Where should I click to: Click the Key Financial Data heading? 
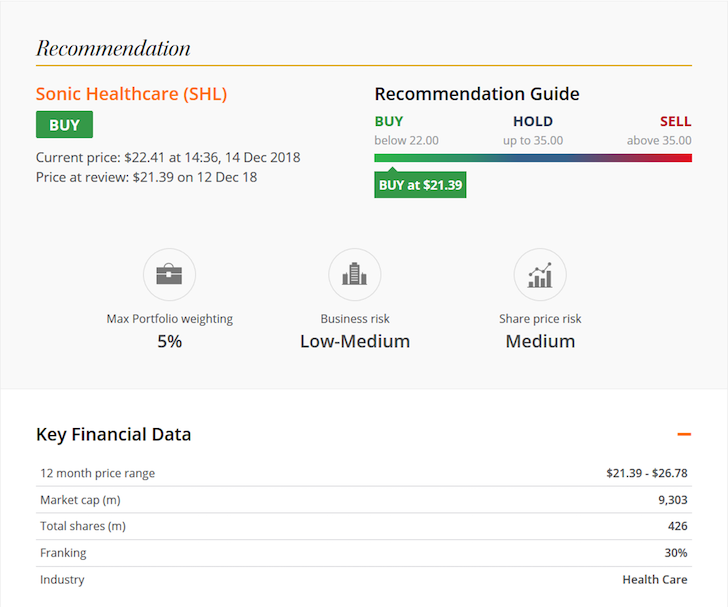114,435
